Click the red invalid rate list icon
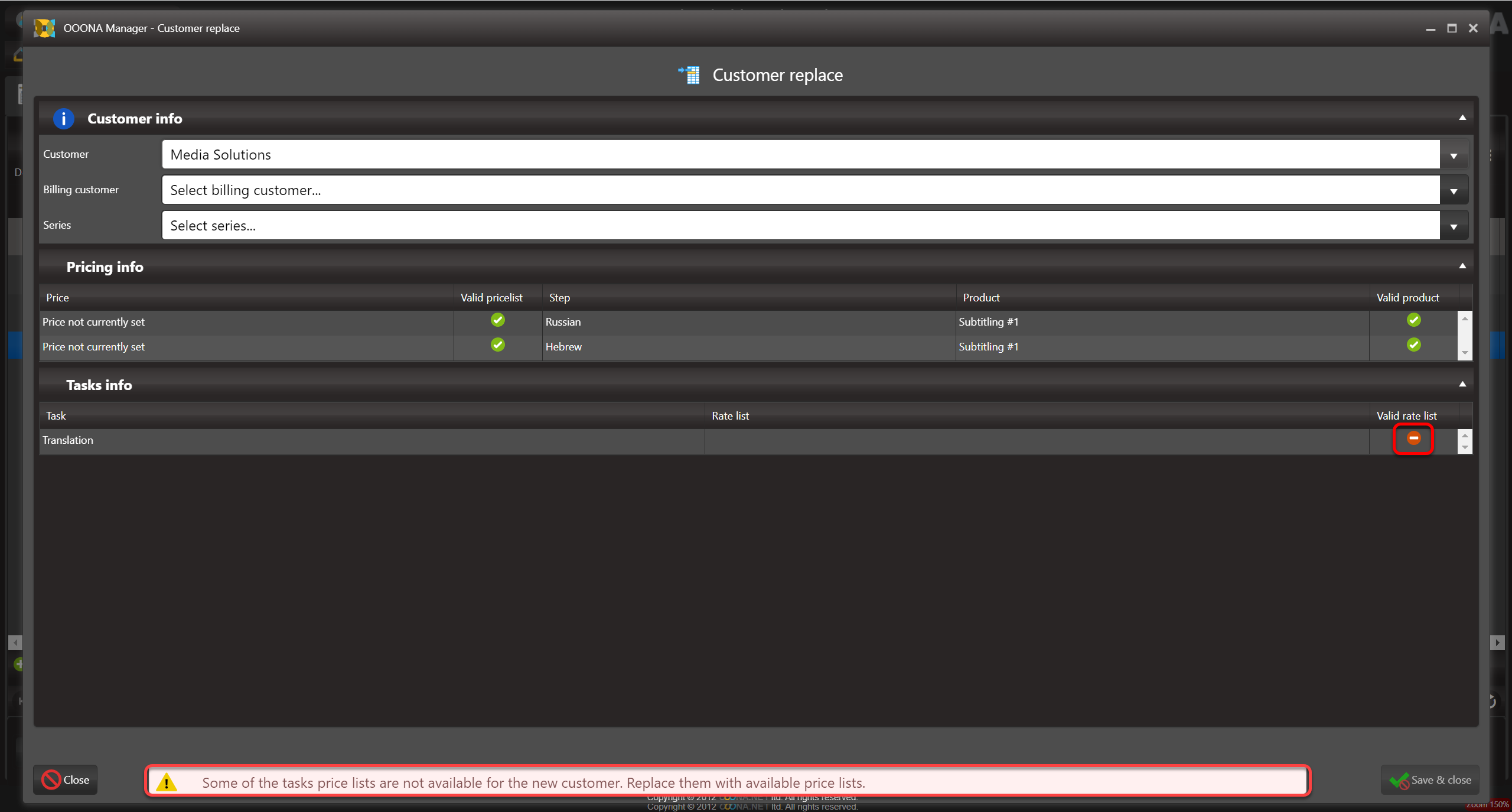Image resolution: width=1512 pixels, height=812 pixels. (x=1413, y=439)
